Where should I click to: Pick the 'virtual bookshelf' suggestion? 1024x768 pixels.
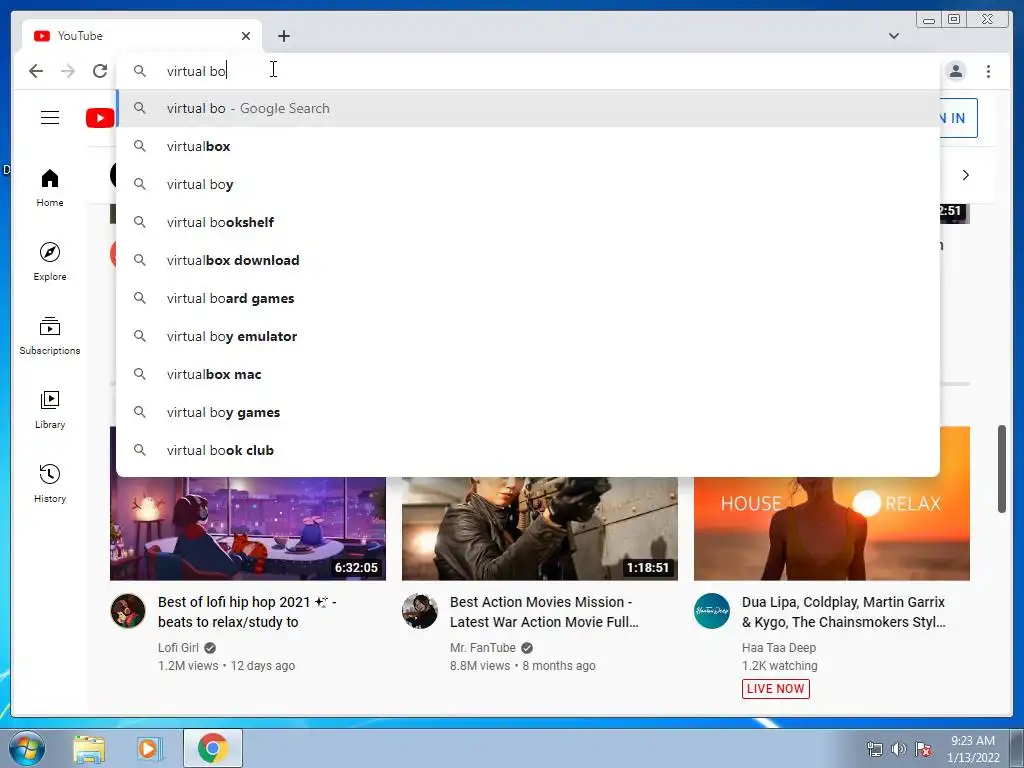pyautogui.click(x=528, y=222)
